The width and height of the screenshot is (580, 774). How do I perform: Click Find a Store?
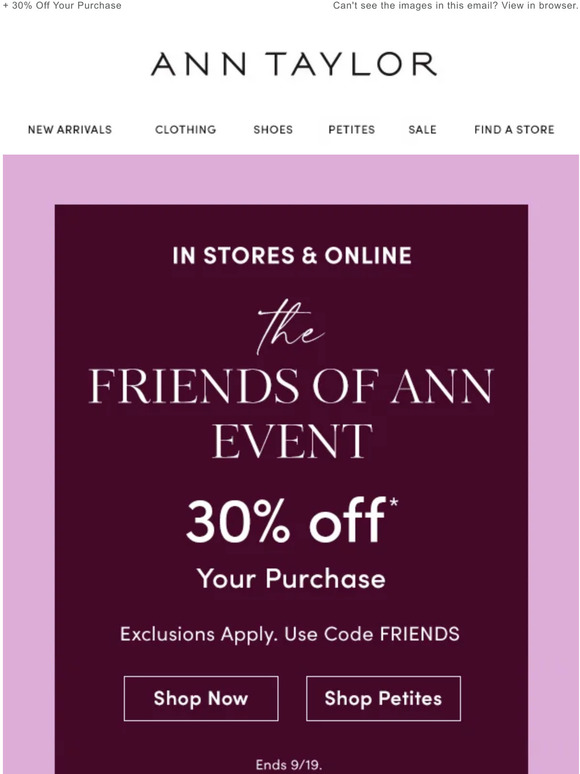[514, 129]
